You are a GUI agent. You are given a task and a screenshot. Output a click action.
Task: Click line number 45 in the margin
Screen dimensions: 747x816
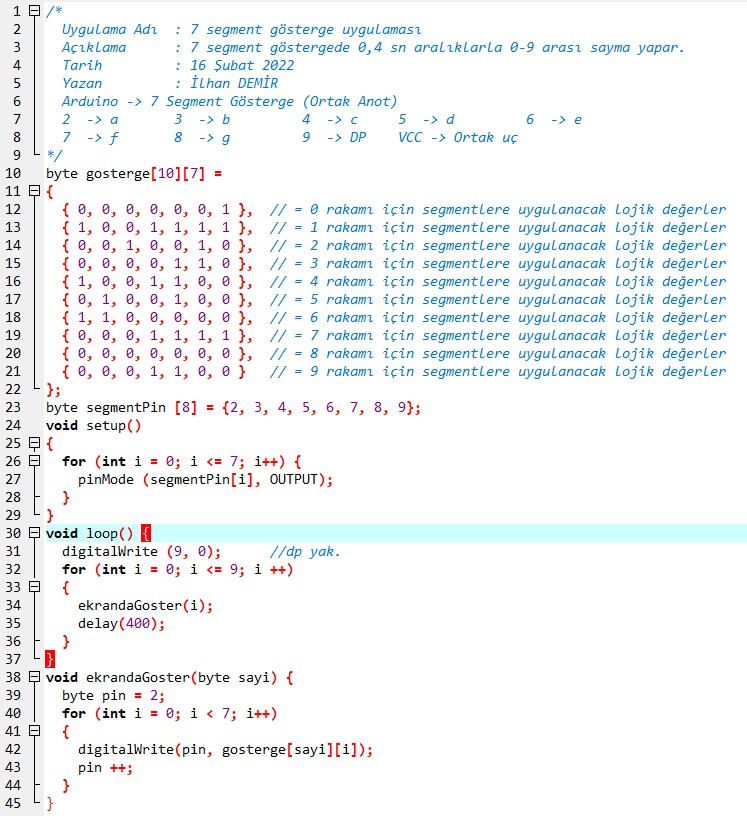tap(13, 804)
